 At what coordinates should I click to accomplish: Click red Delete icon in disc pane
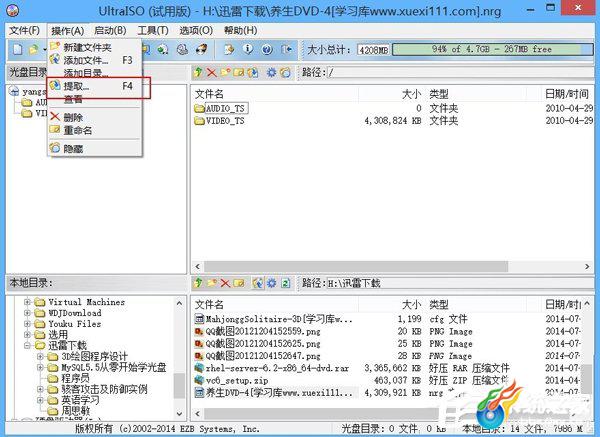coord(211,72)
